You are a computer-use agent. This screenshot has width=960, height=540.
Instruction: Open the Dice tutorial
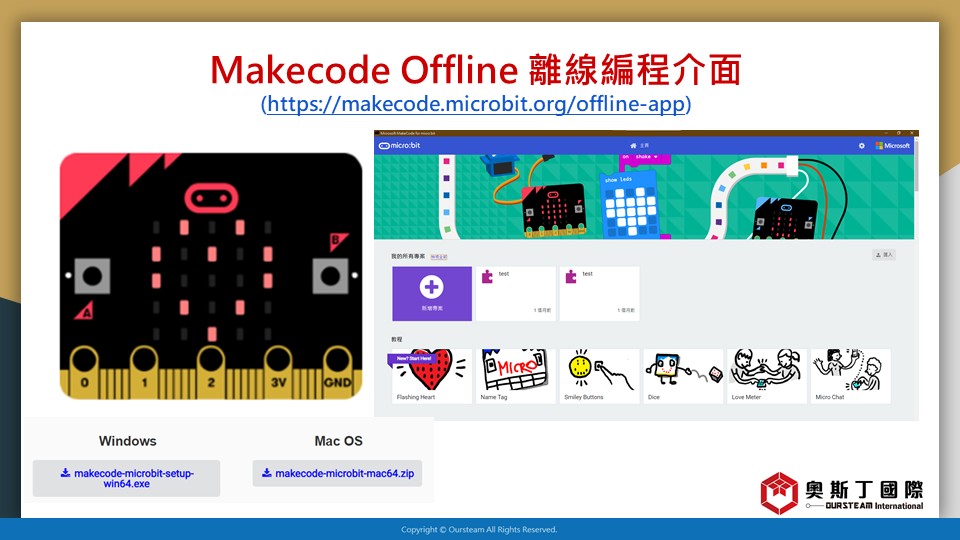(x=683, y=376)
